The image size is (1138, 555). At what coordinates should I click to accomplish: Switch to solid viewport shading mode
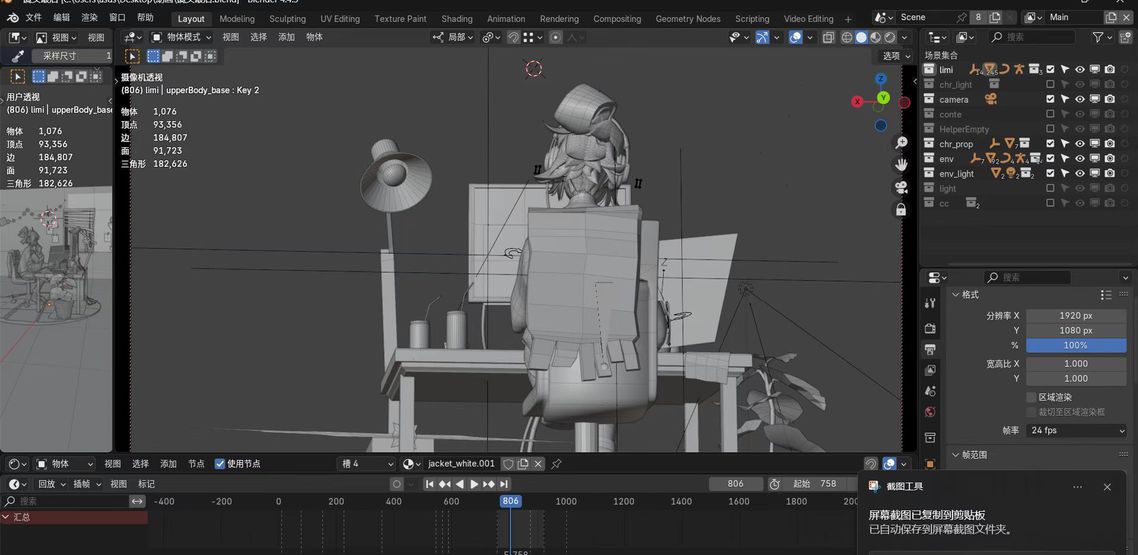tap(861, 37)
